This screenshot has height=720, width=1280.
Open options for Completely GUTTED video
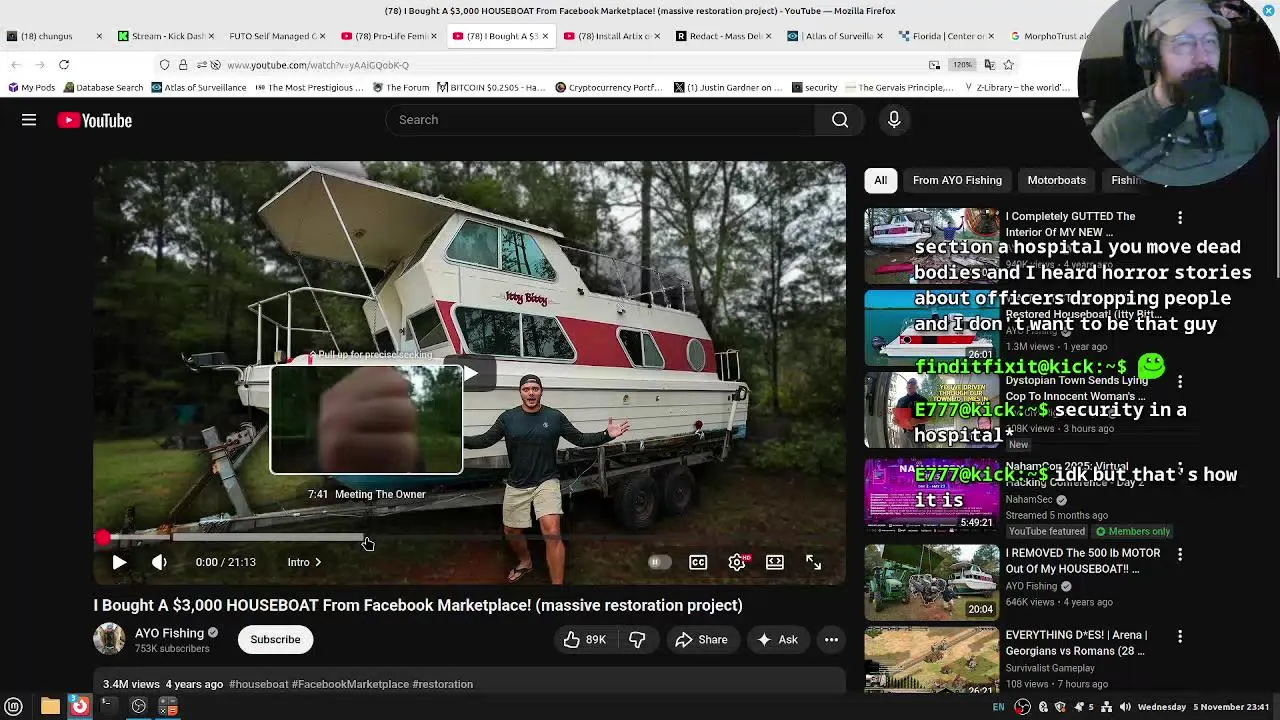[1180, 218]
